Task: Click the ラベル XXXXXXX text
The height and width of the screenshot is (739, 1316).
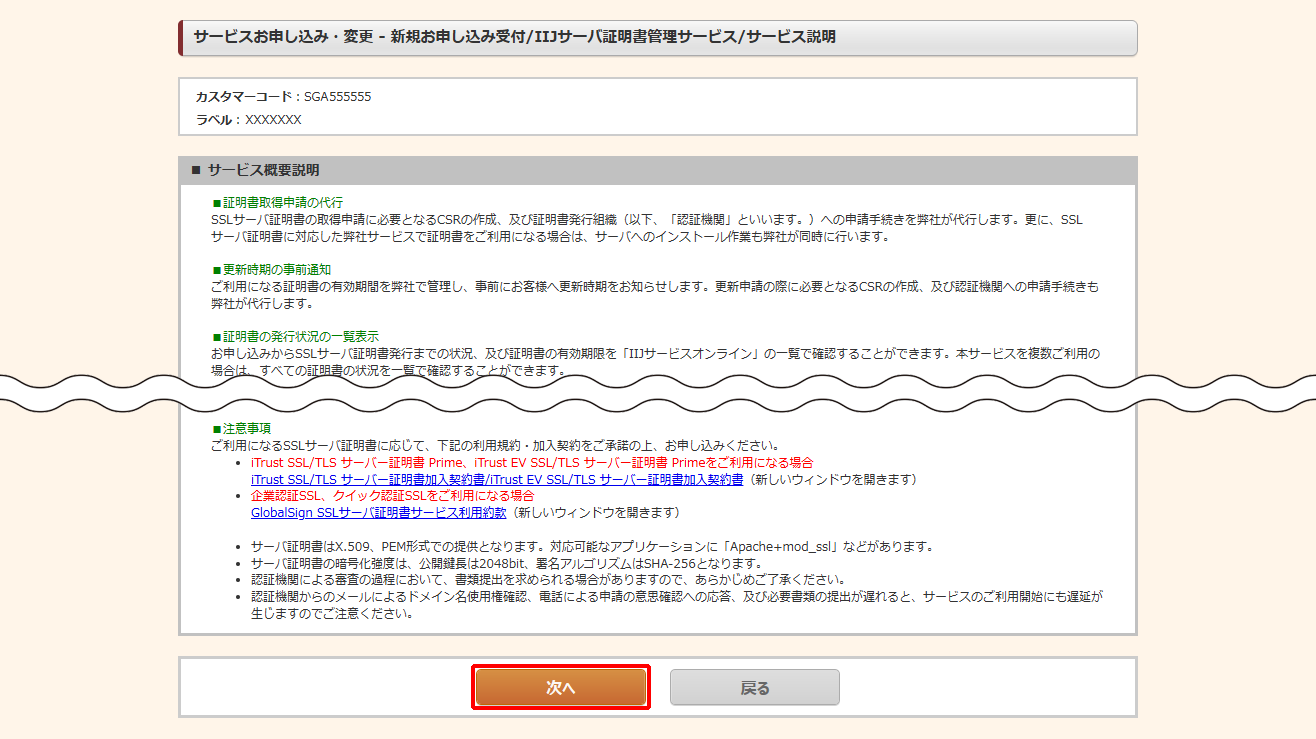Action: pos(248,120)
